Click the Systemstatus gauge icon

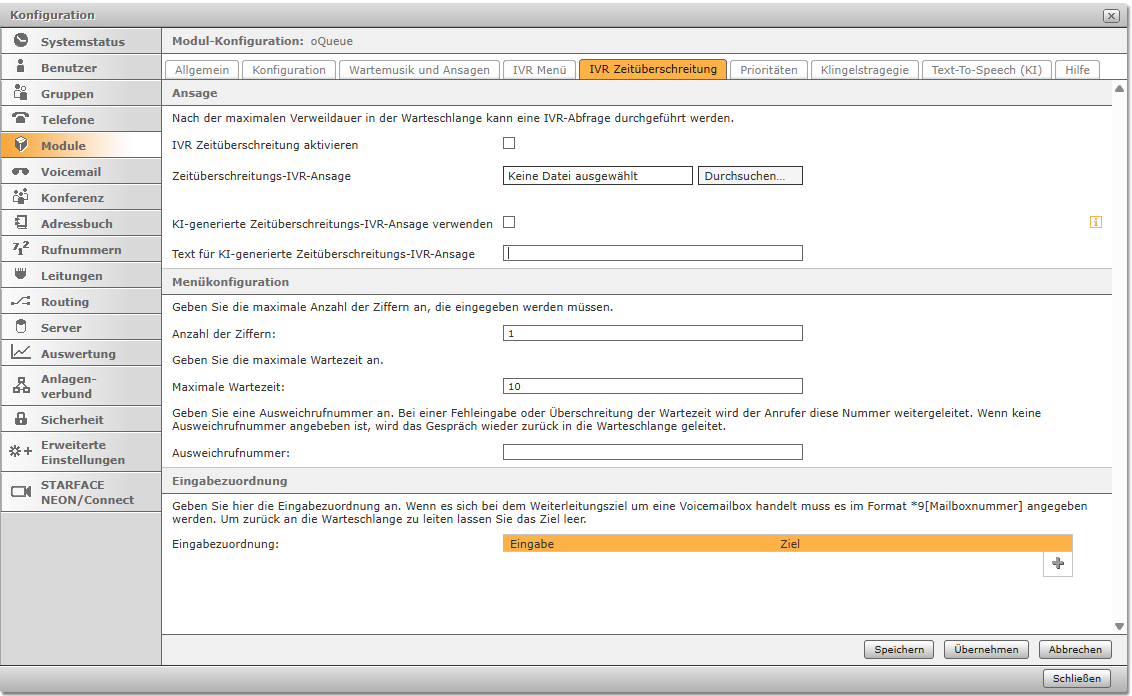click(x=21, y=41)
